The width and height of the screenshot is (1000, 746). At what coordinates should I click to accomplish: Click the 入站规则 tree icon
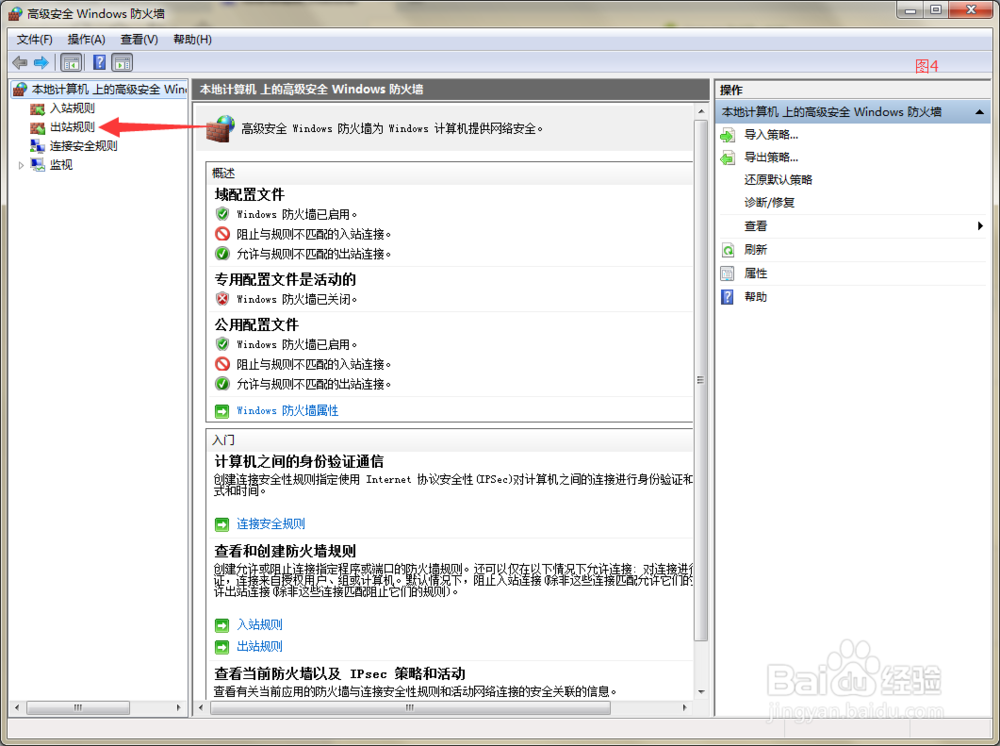(x=38, y=108)
